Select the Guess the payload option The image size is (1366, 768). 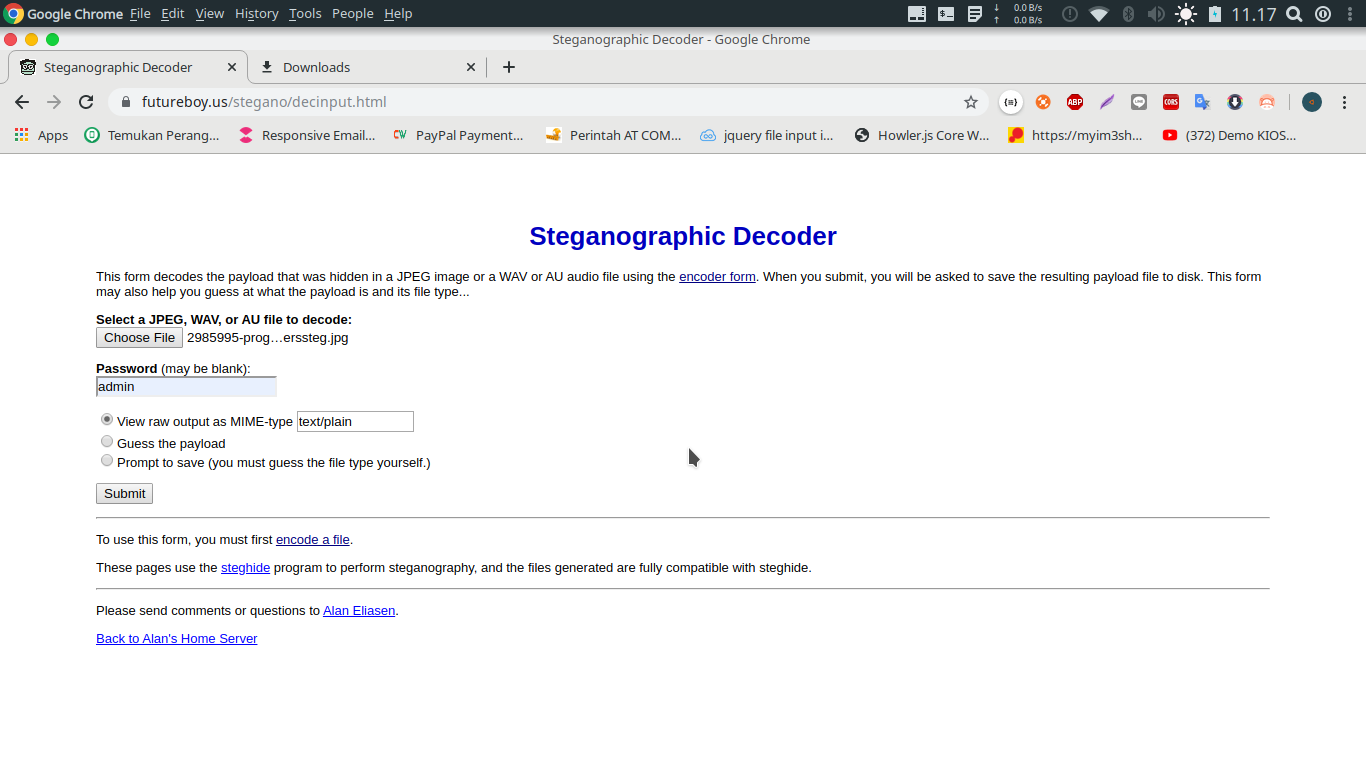(x=107, y=441)
